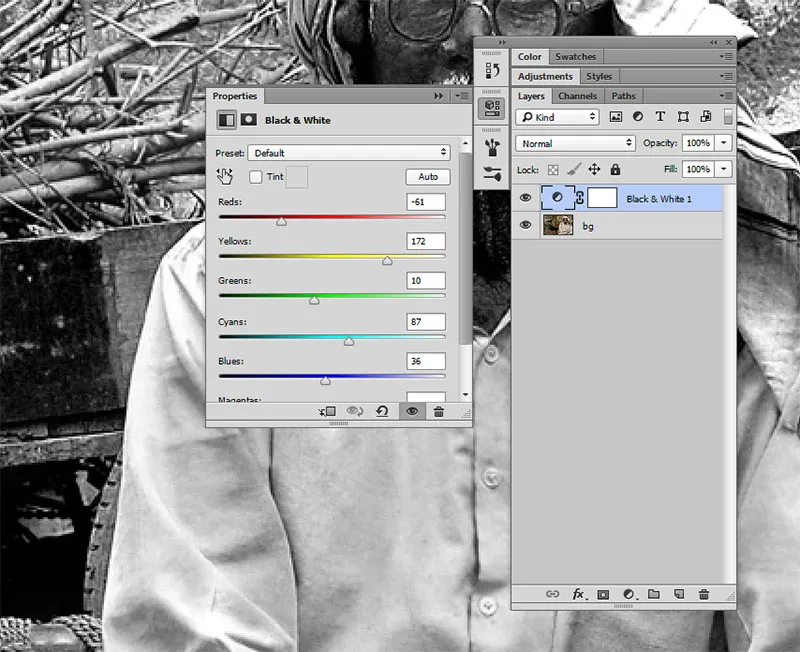Open the Layers panel flyout menu
This screenshot has height=652, width=800.
click(729, 96)
